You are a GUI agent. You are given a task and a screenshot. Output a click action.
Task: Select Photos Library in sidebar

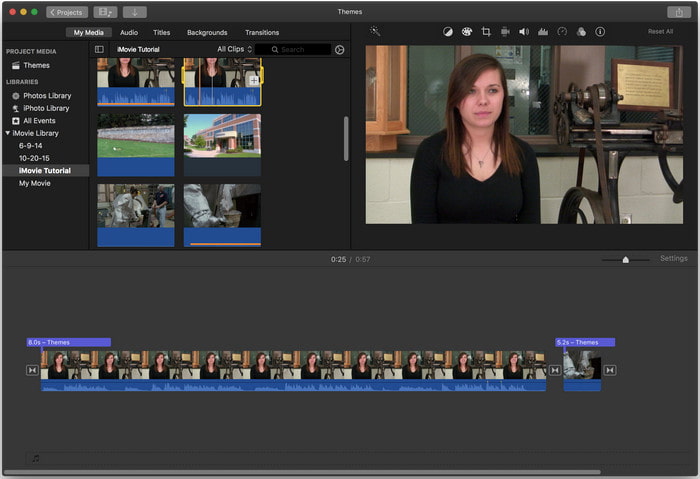47,96
